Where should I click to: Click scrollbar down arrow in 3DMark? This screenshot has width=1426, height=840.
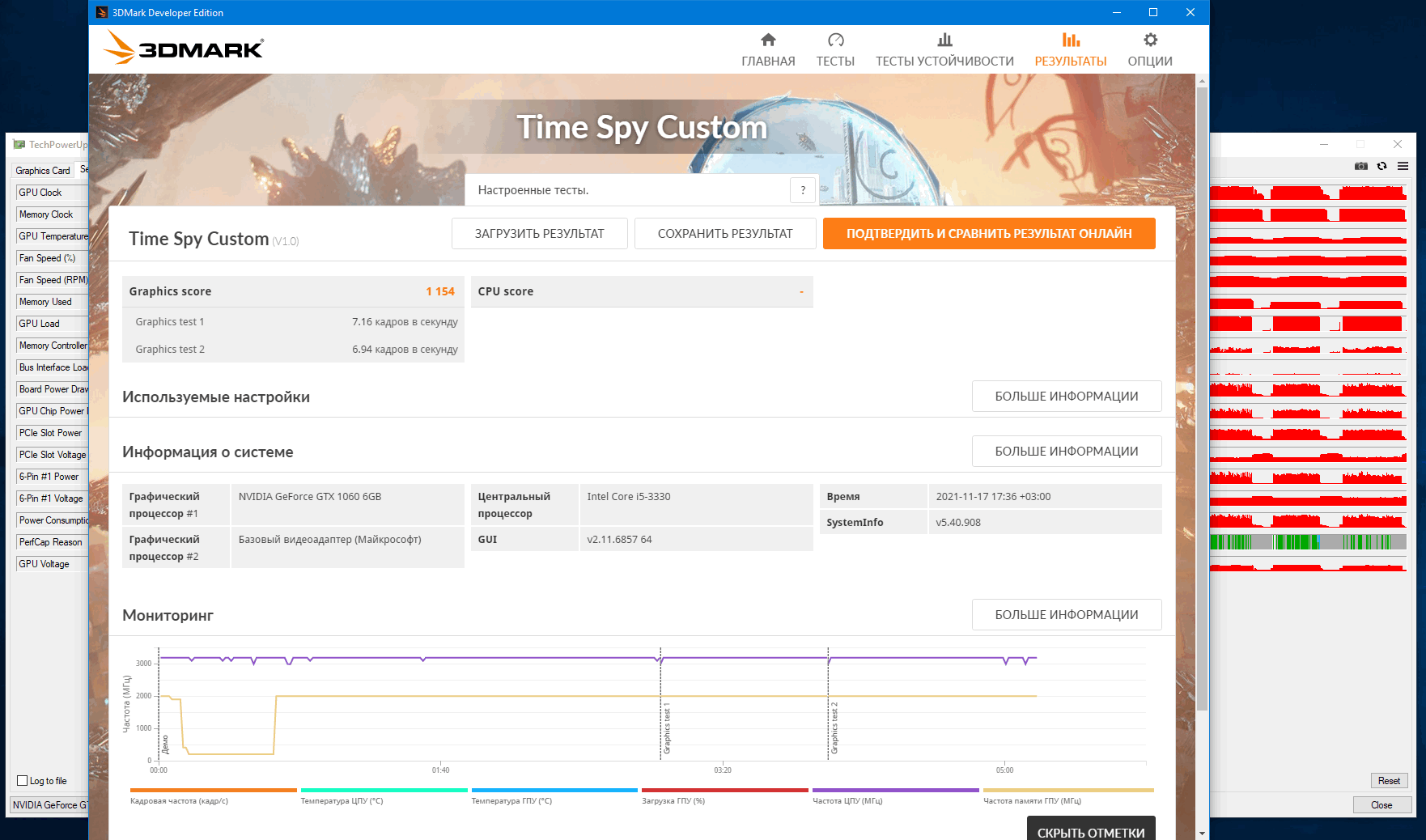(x=1202, y=833)
